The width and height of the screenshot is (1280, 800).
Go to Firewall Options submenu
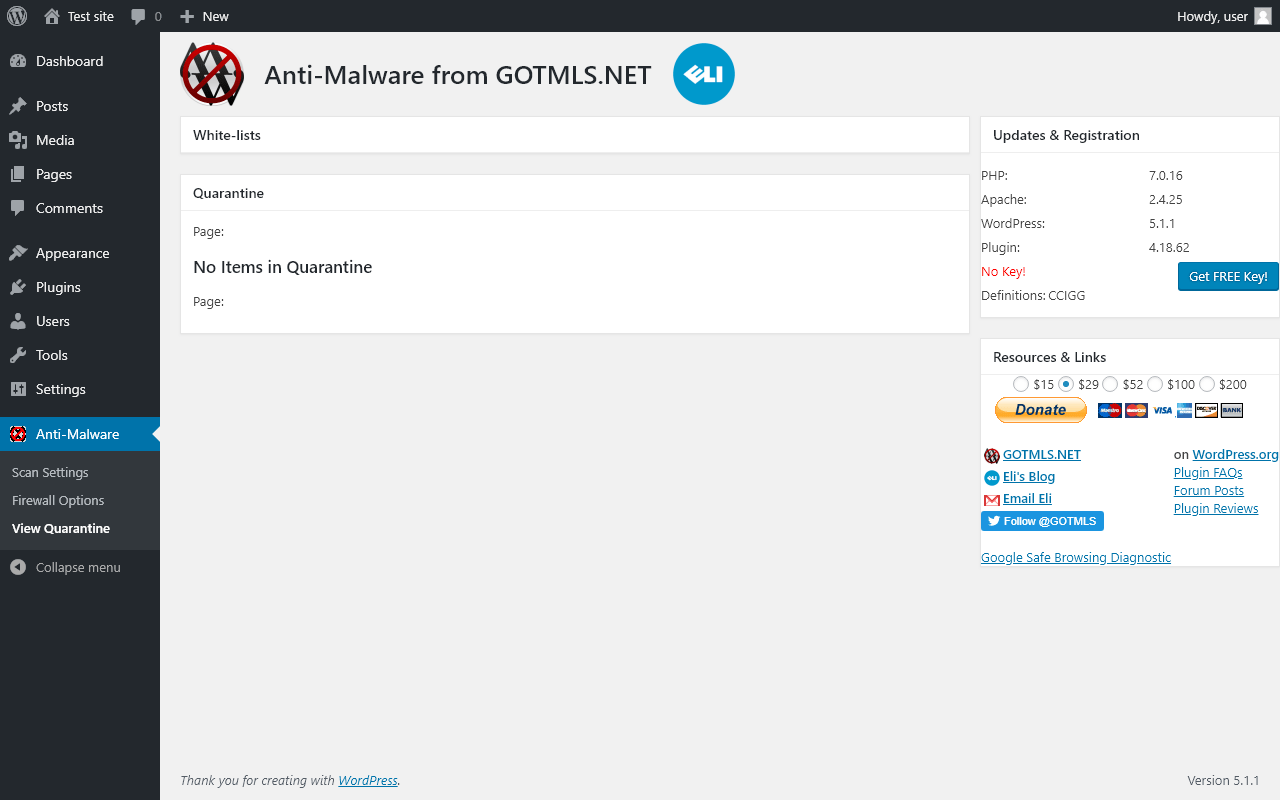(58, 500)
